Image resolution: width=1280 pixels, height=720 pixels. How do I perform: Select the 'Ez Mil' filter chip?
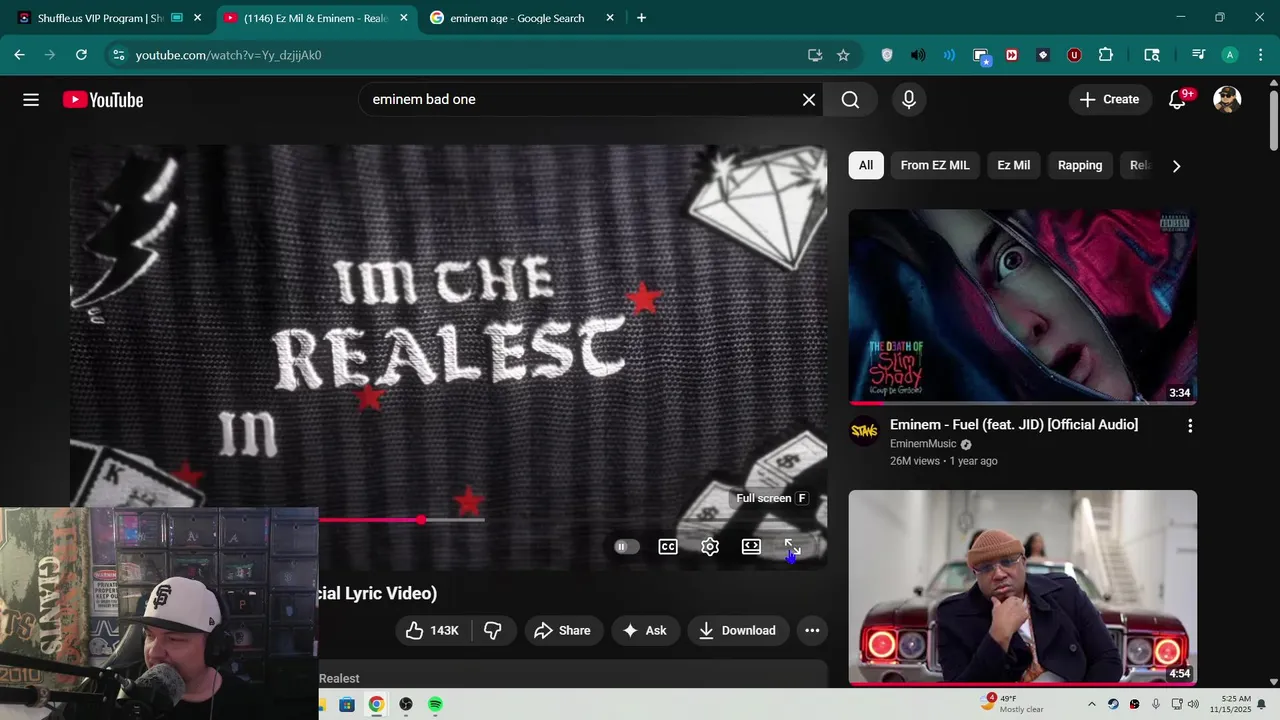[x=1014, y=166]
